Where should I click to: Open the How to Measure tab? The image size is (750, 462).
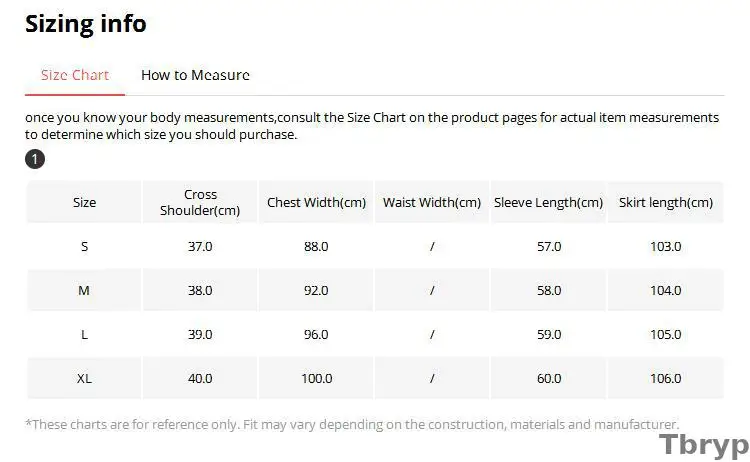tap(195, 75)
